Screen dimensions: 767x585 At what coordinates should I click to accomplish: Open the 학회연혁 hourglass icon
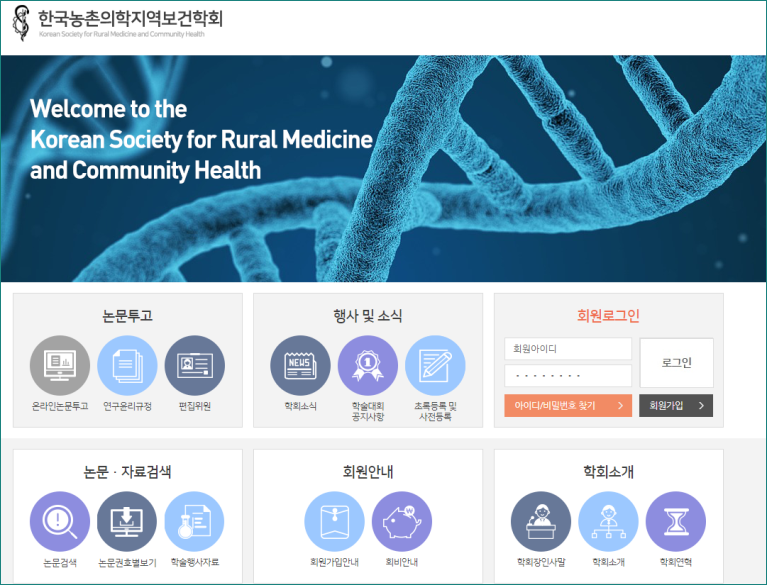point(676,521)
